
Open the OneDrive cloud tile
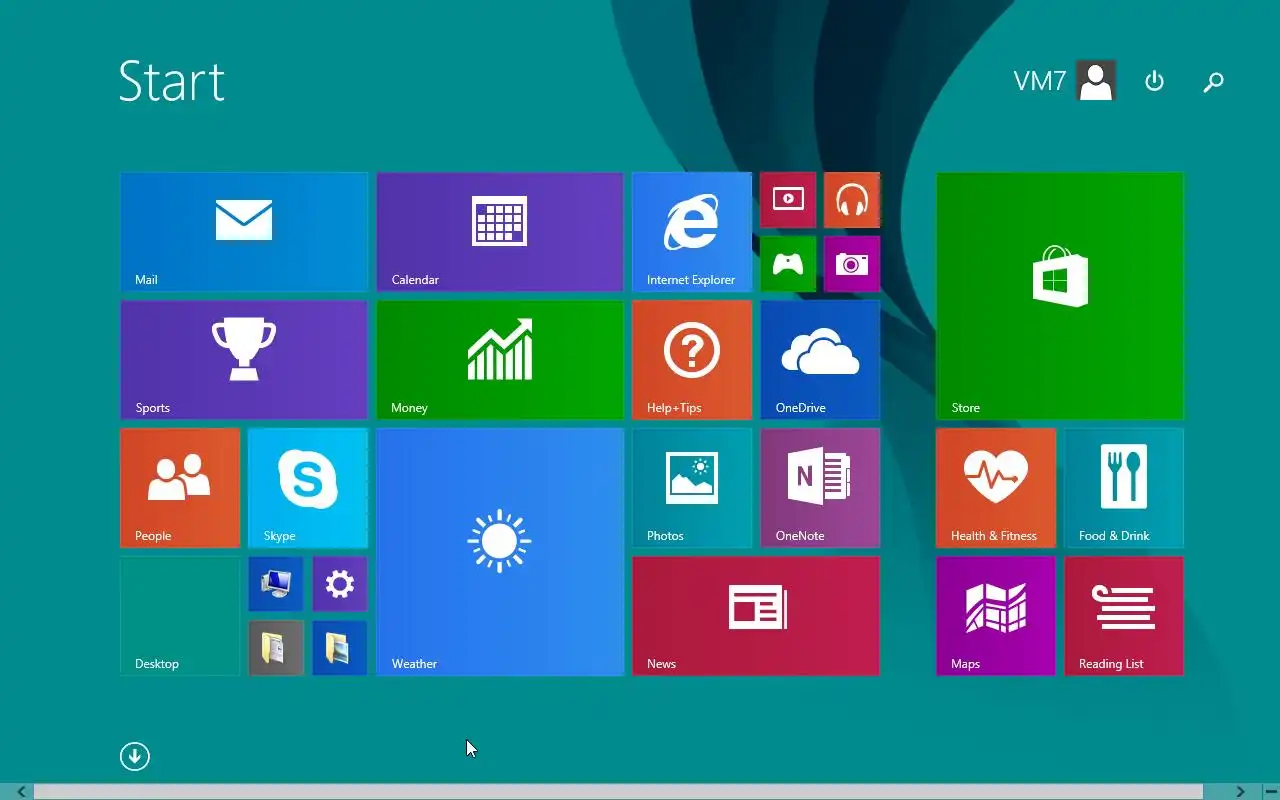pyautogui.click(x=820, y=360)
